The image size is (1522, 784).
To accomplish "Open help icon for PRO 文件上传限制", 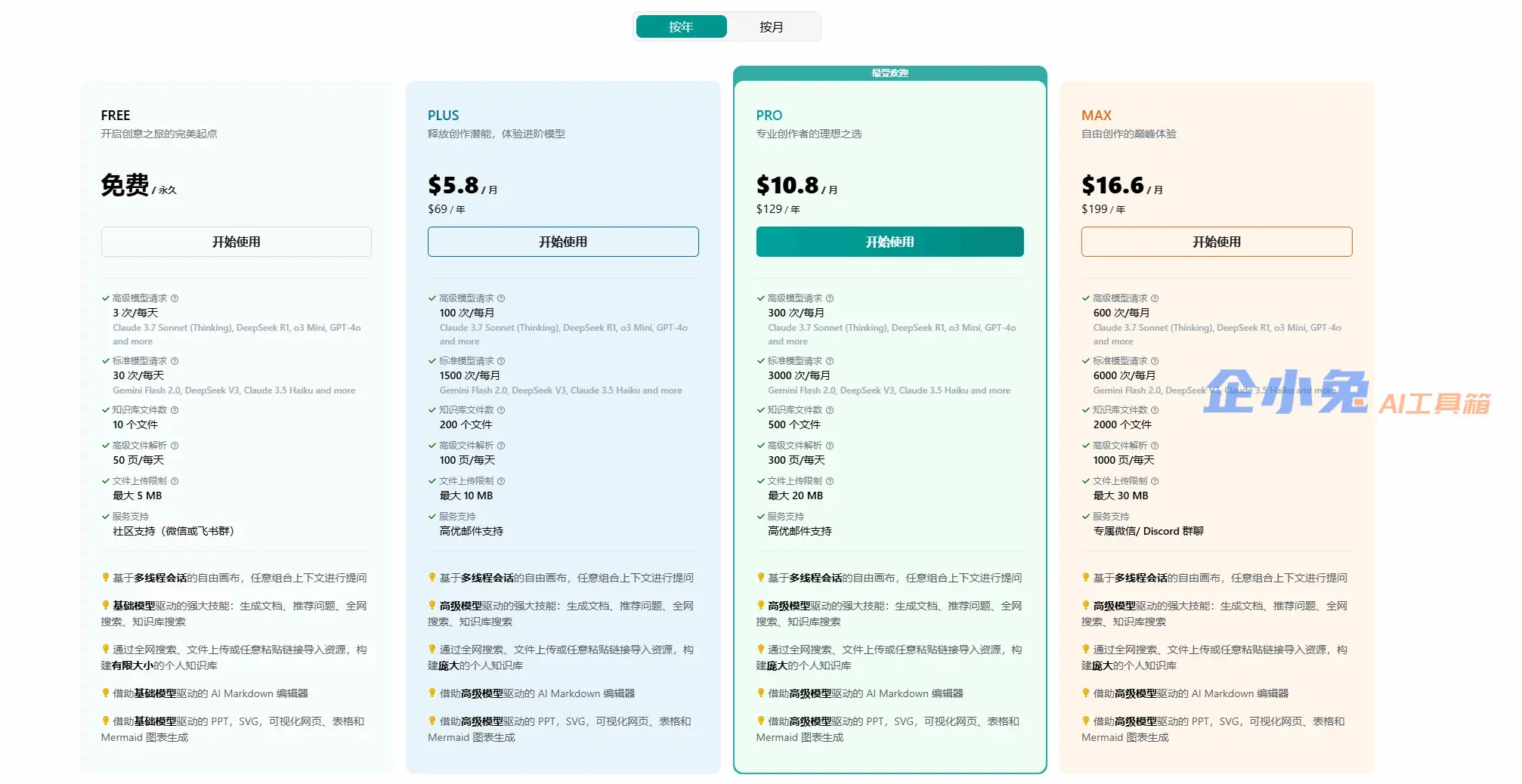I will 830,481.
